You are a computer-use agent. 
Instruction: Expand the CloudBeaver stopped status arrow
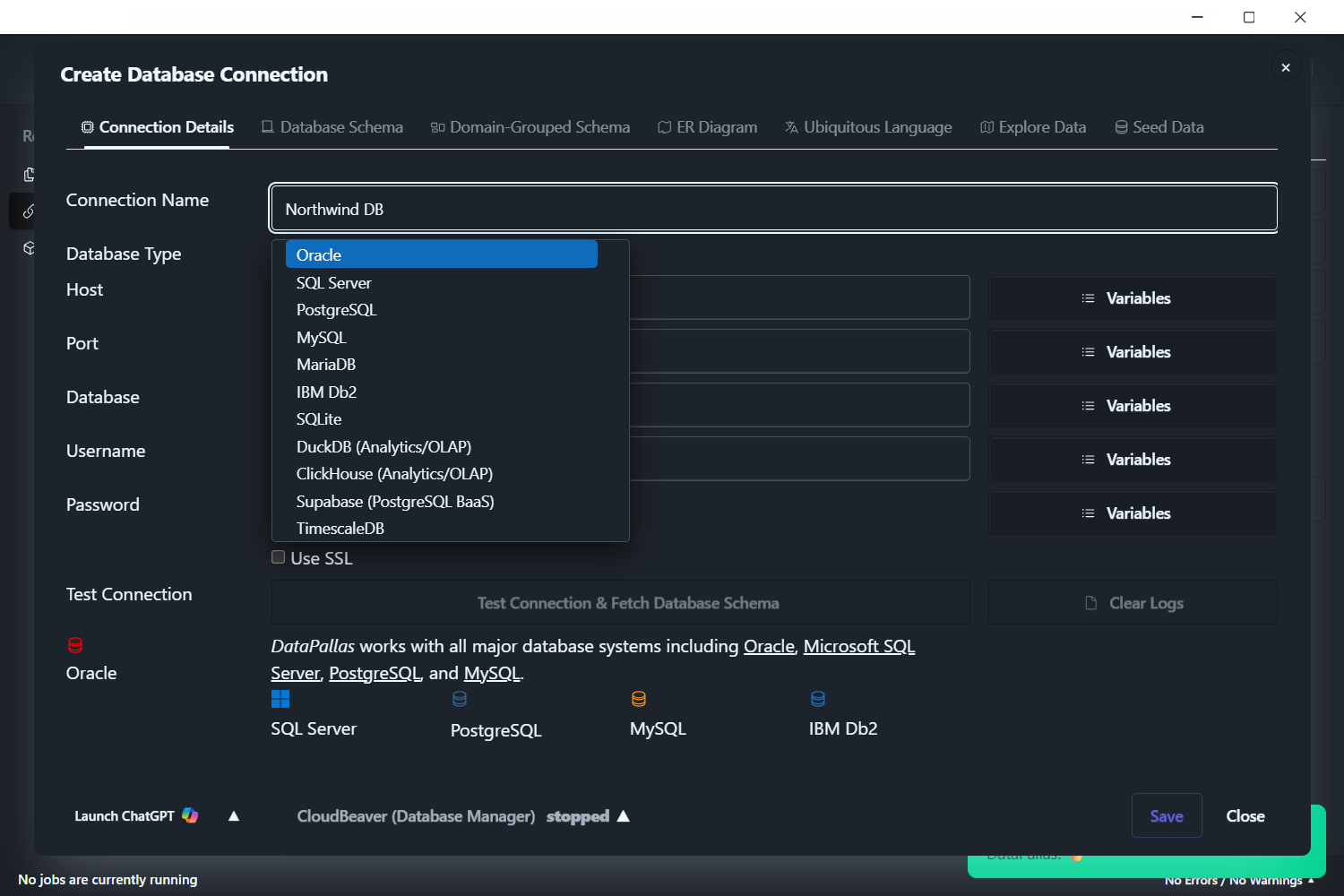pyautogui.click(x=624, y=816)
